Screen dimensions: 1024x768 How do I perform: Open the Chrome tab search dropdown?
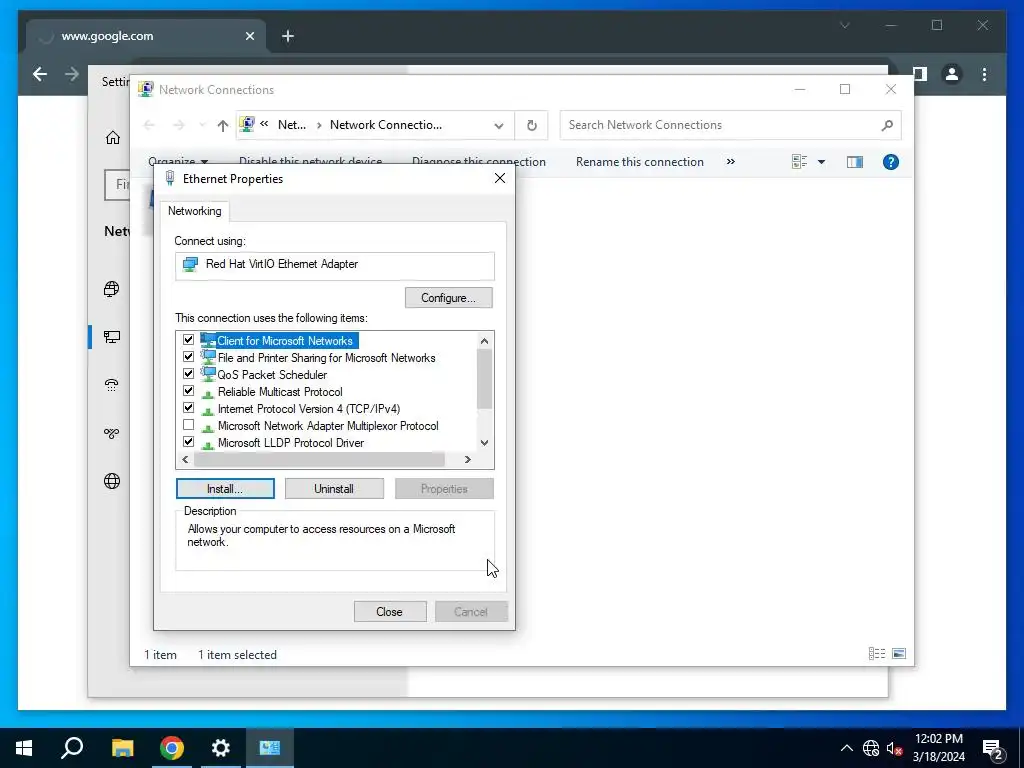pyautogui.click(x=845, y=25)
